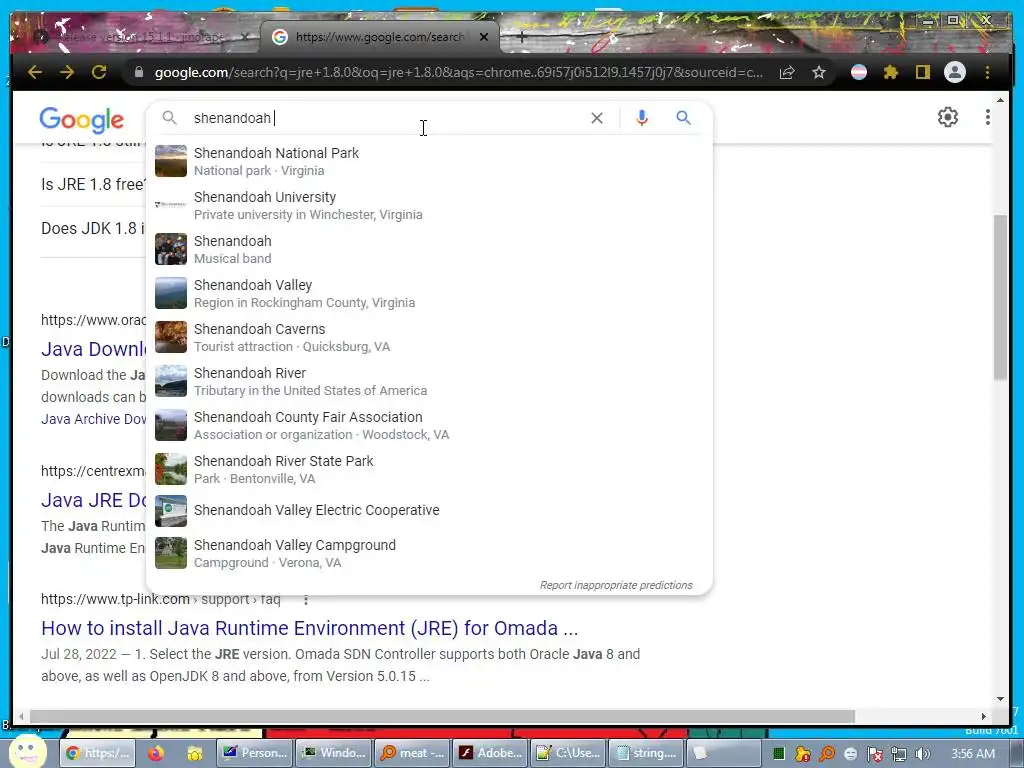
Task: Open How to install Java Runtime Environment result
Action: (310, 628)
